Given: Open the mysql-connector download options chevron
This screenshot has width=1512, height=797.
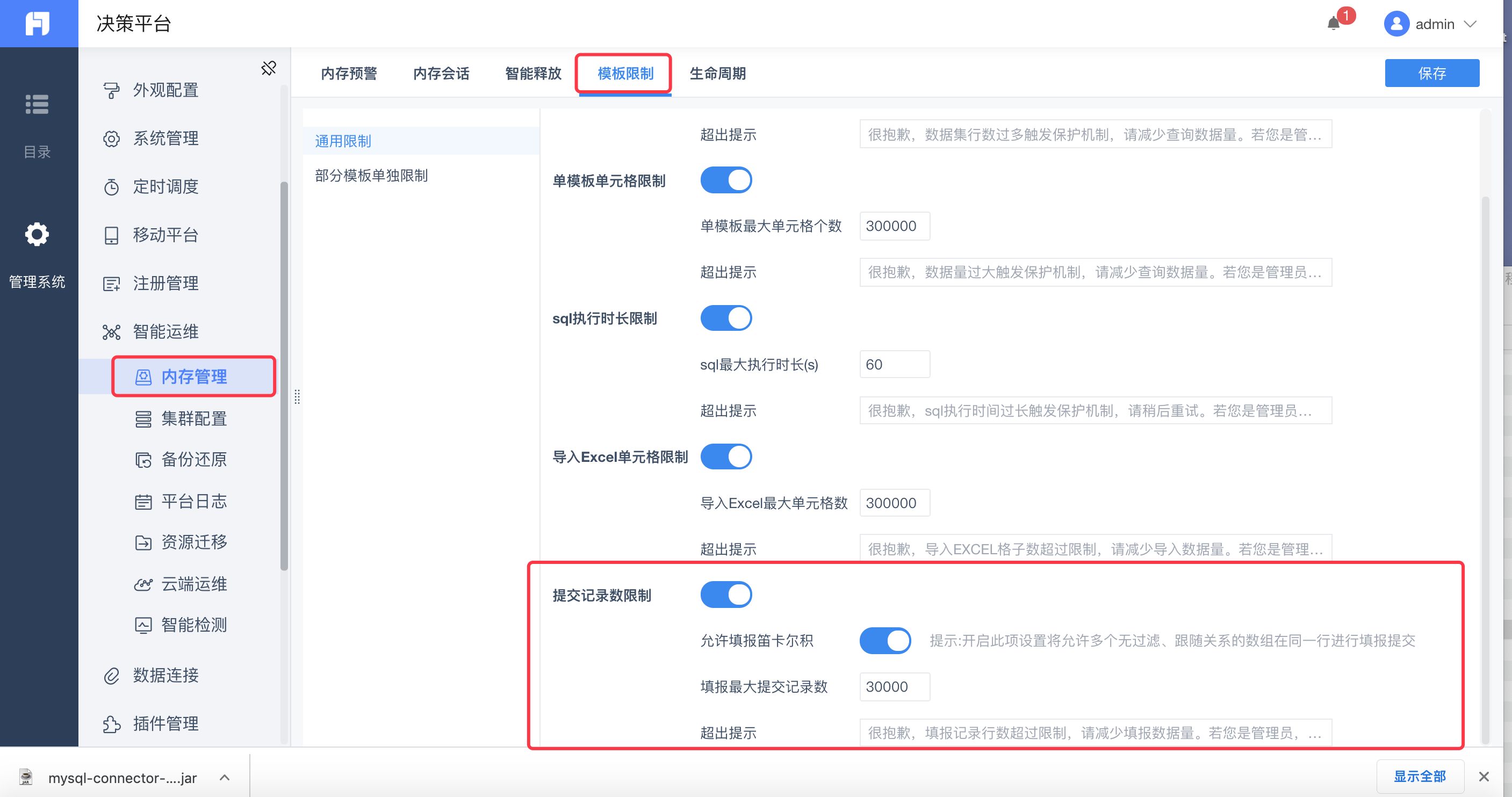Looking at the screenshot, I should point(224,778).
